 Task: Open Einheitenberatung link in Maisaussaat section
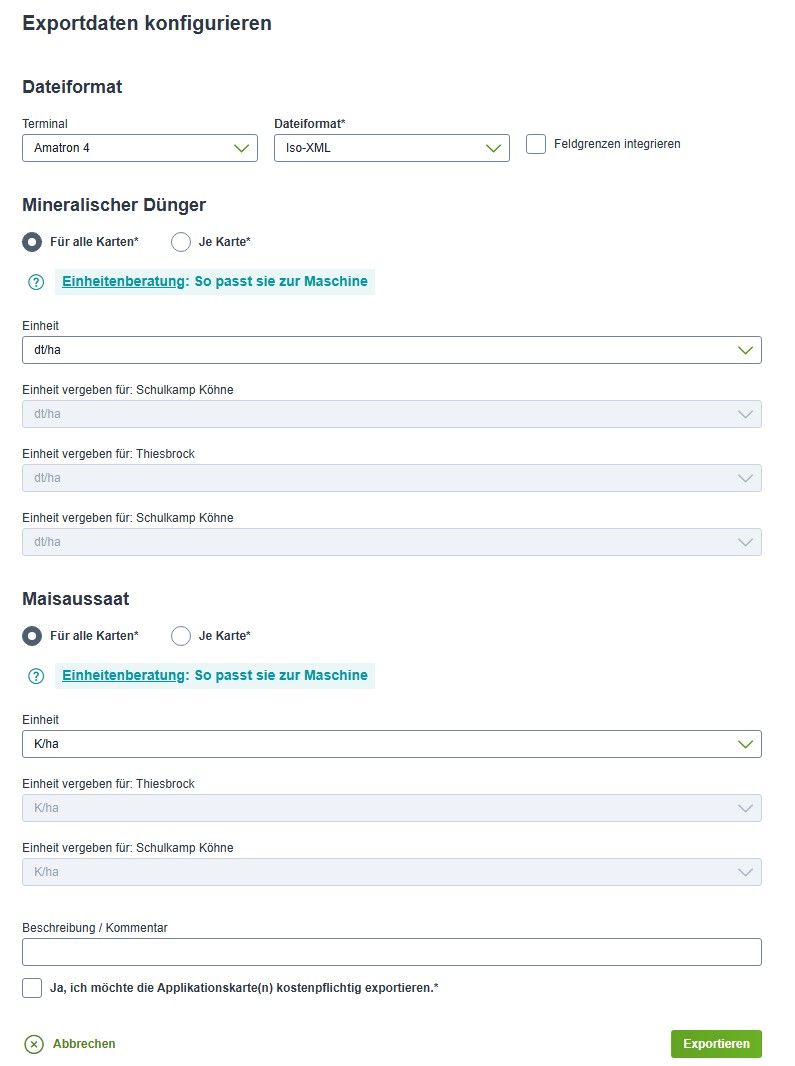tap(215, 676)
